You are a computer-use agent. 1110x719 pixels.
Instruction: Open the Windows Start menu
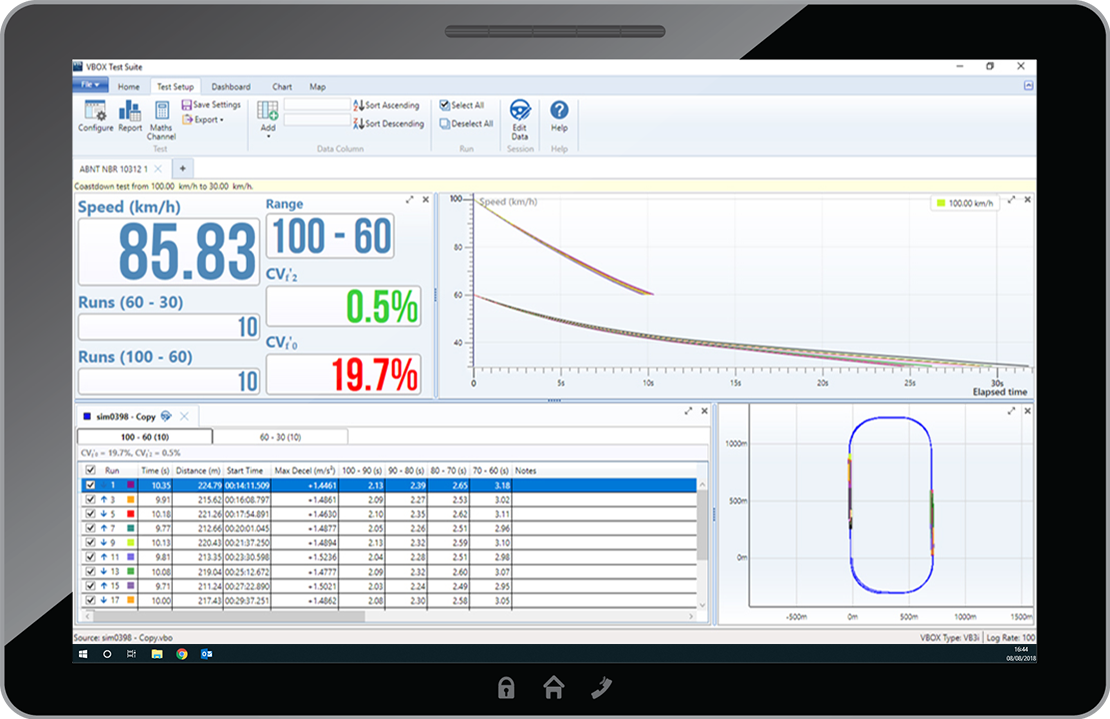(83, 653)
